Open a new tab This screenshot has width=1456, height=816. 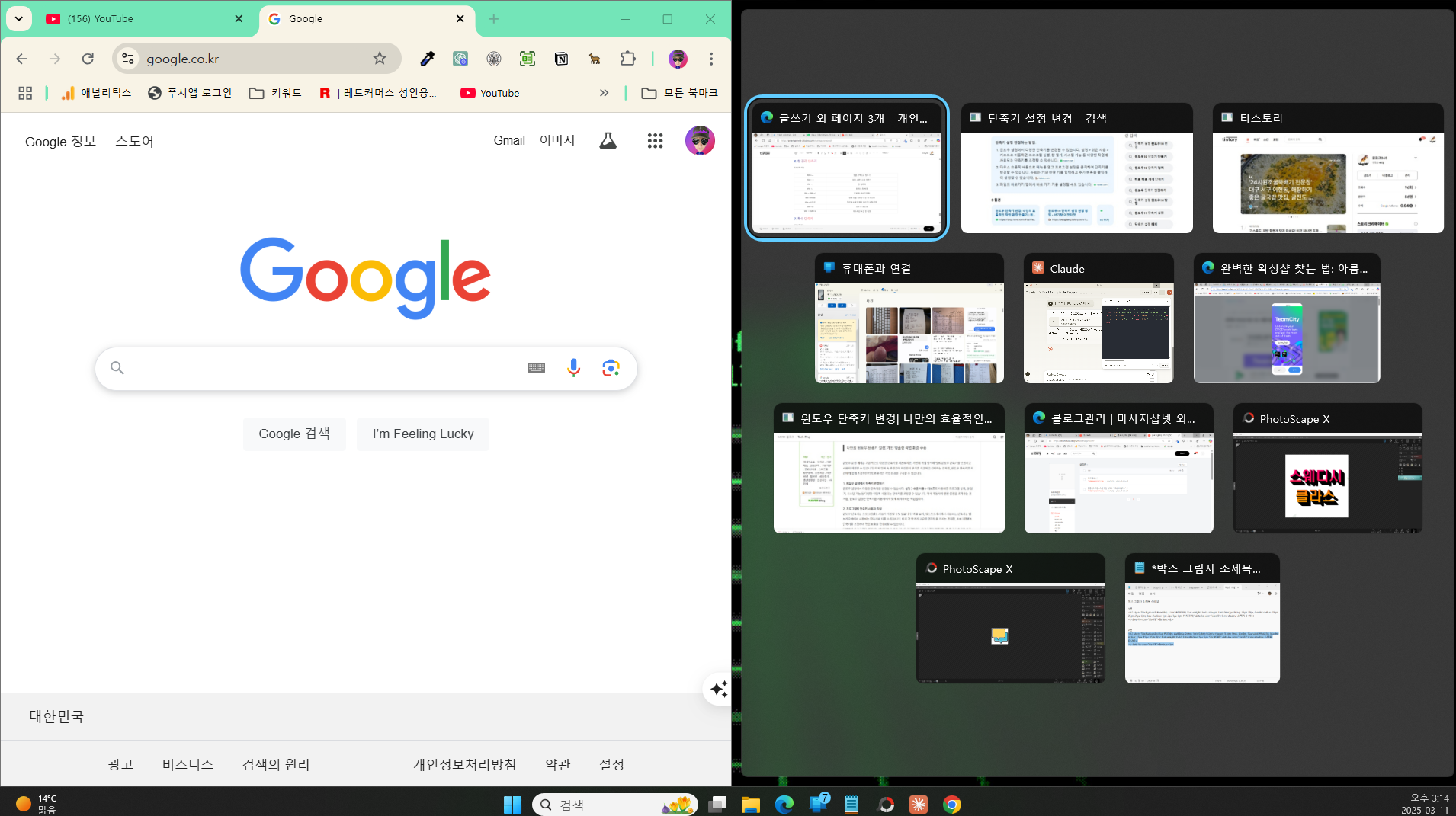pyautogui.click(x=494, y=19)
